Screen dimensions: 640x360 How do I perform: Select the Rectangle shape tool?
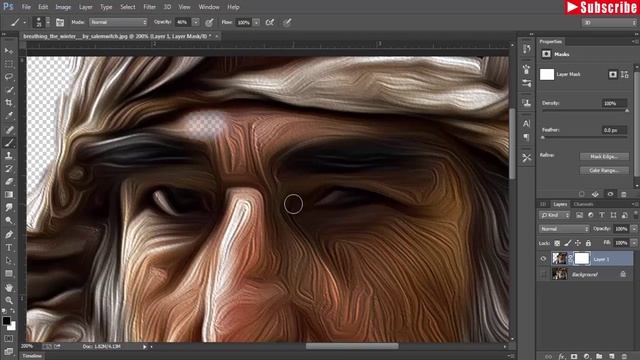click(9, 273)
